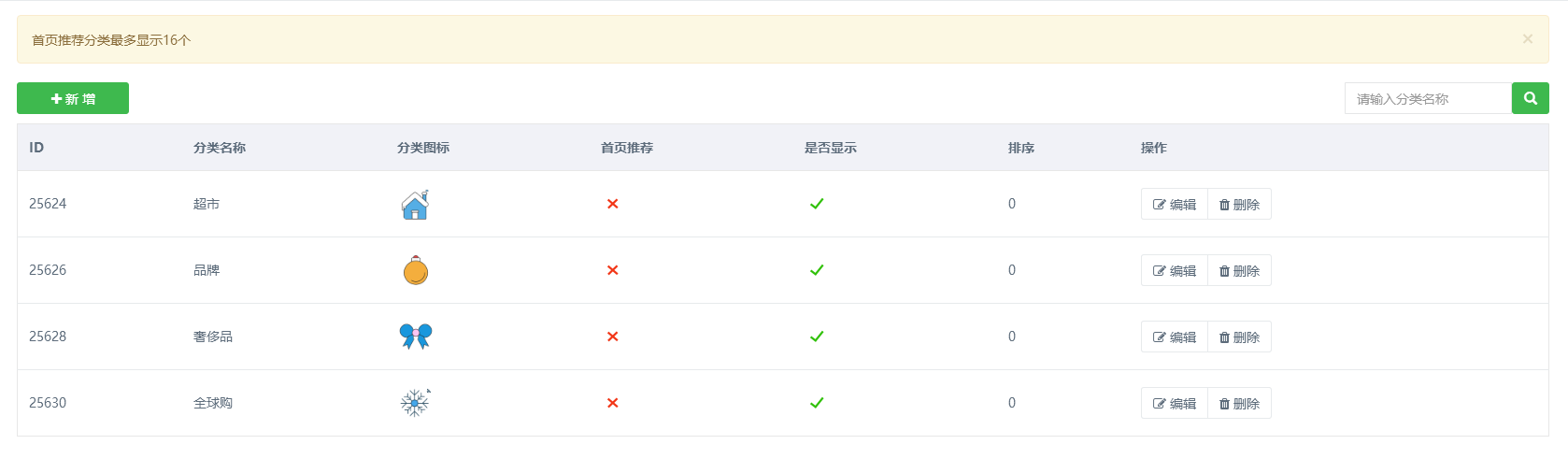Dismiss the yellow notice banner
The height and width of the screenshot is (473, 1568).
coord(1527,39)
